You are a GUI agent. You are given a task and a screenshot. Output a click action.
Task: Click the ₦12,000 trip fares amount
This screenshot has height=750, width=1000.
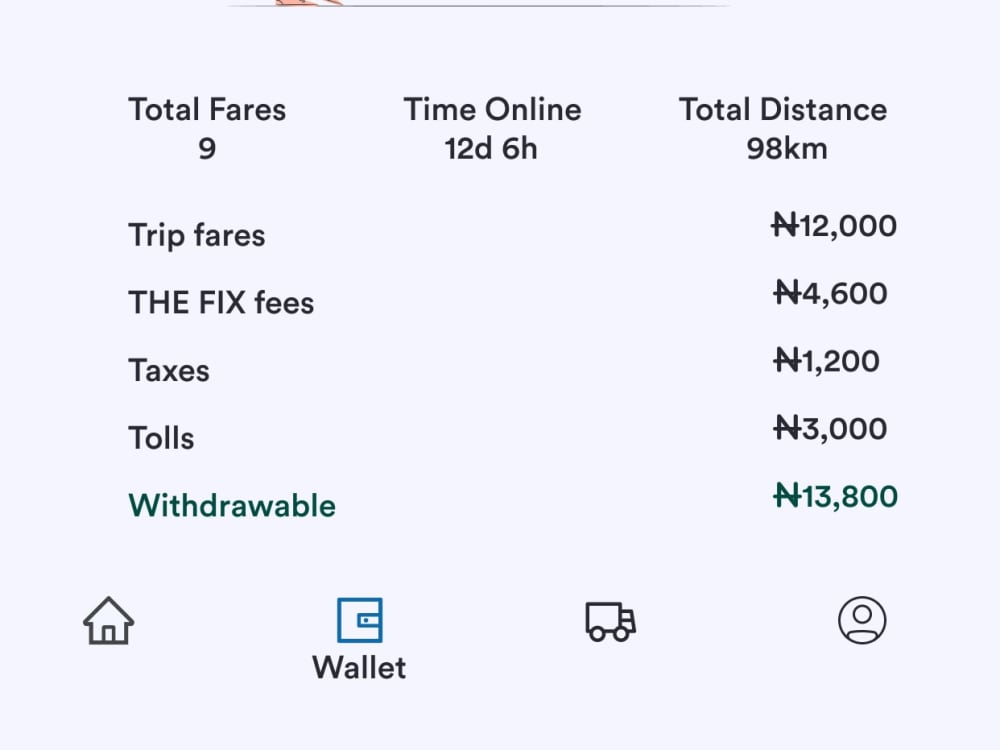click(x=834, y=226)
